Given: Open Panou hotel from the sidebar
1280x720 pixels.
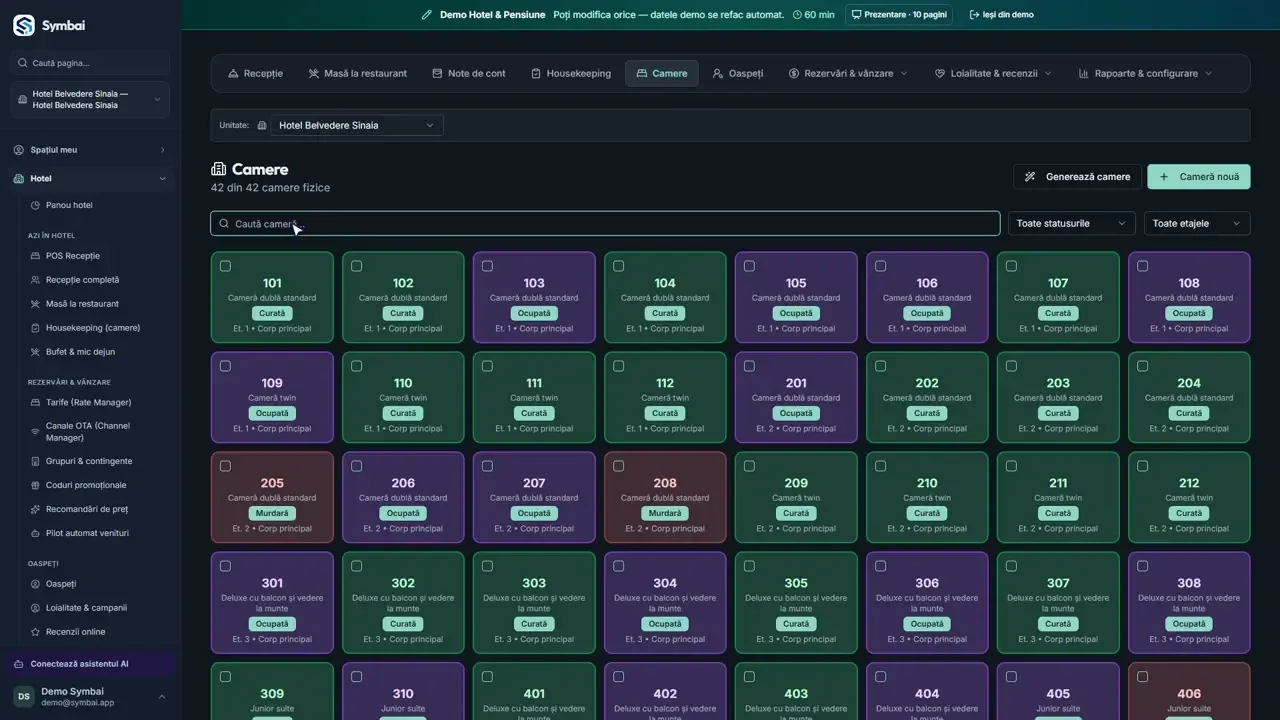Looking at the screenshot, I should (69, 205).
